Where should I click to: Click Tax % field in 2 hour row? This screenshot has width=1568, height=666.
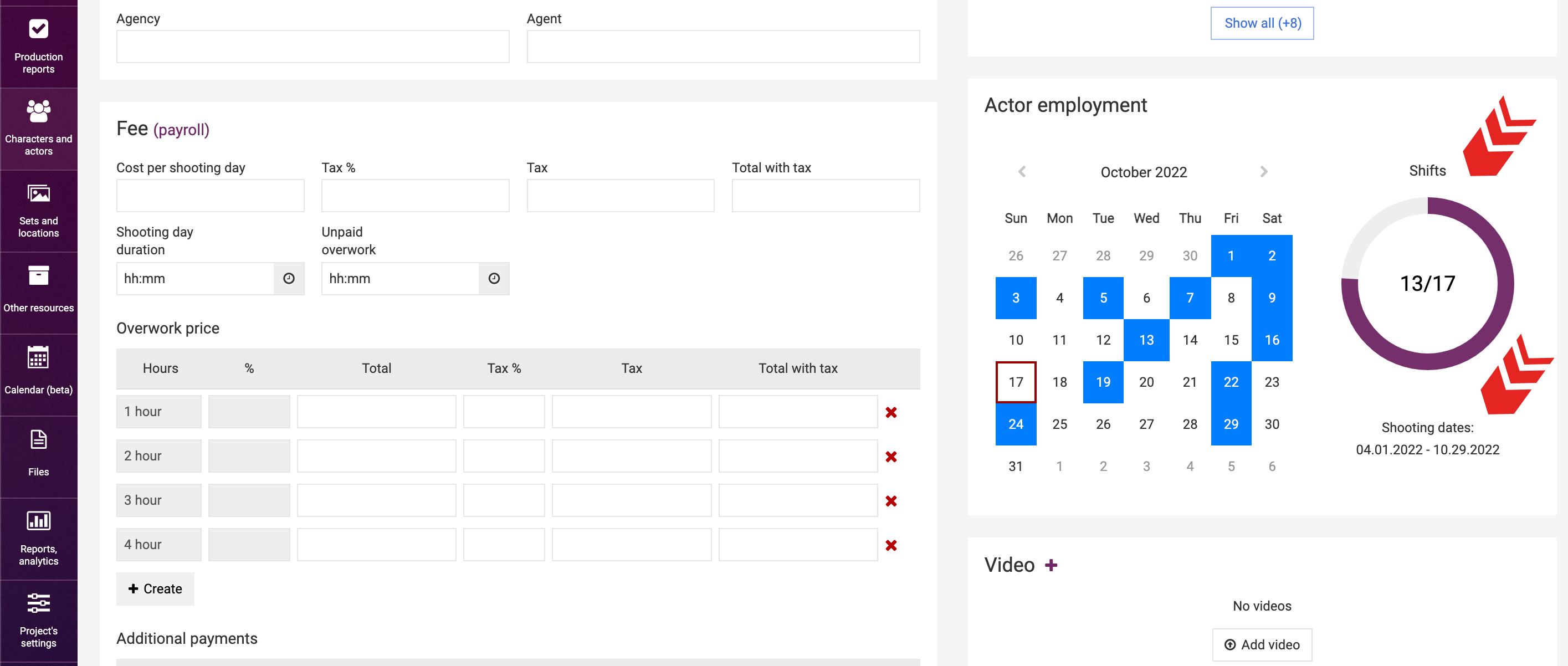point(504,457)
